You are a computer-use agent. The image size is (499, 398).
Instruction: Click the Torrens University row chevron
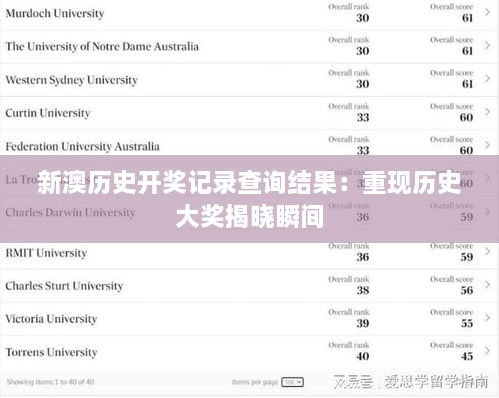coord(488,351)
